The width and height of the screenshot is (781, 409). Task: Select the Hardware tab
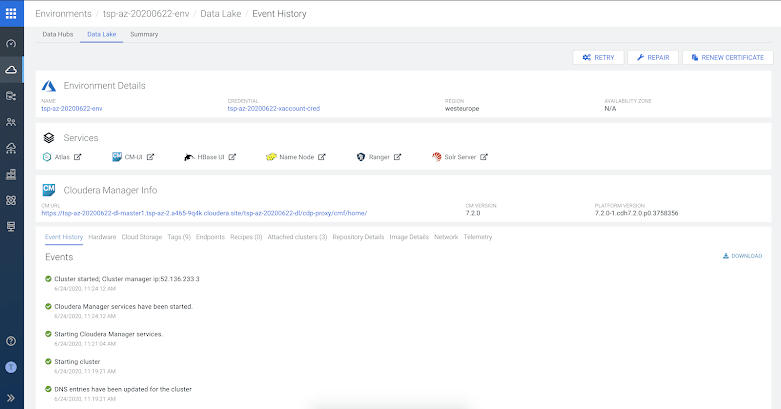coord(102,237)
